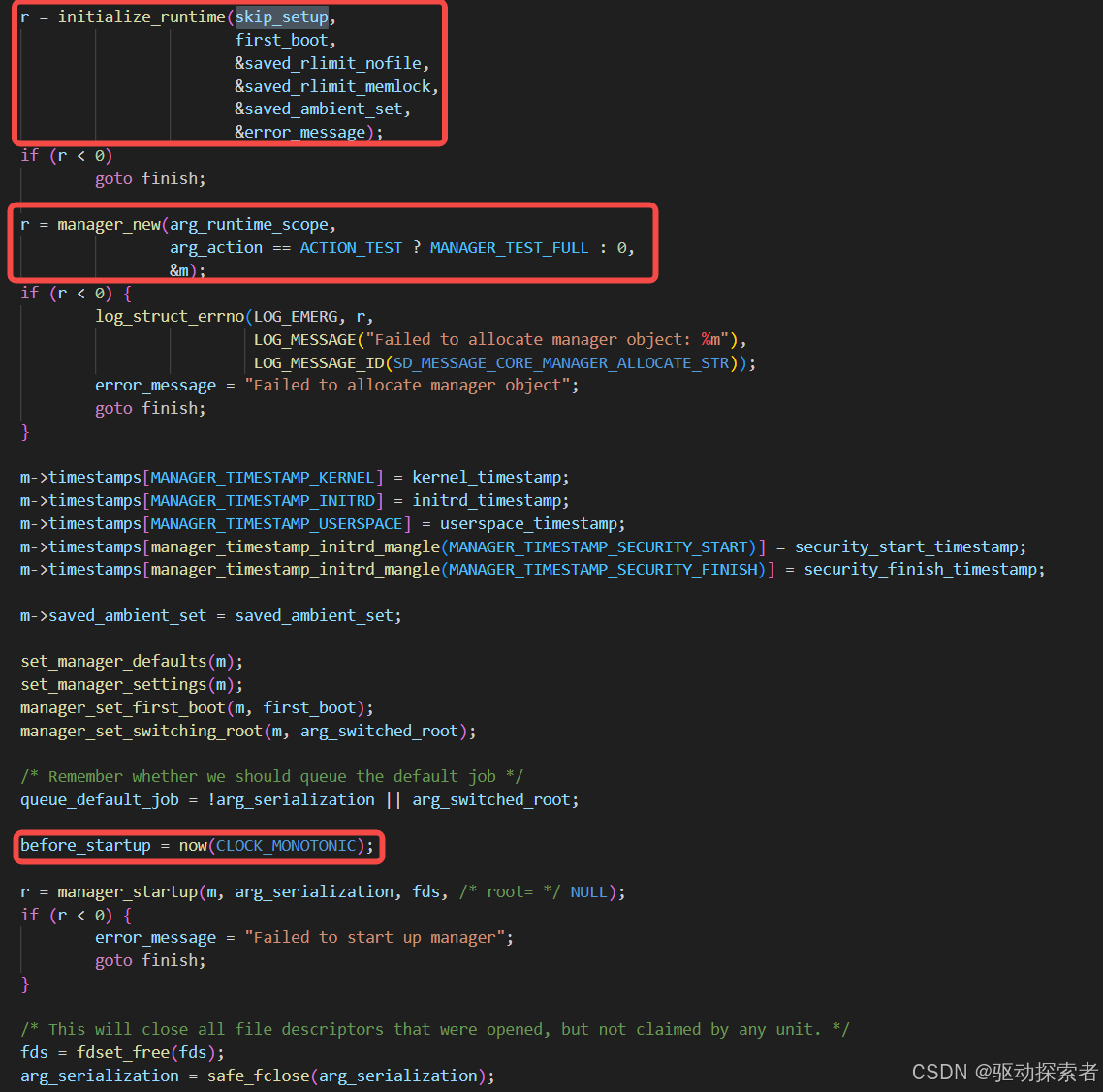Click SD_MESSAGE_CORE_MANAGER_ALLOCATE_STR constant
This screenshot has height=1092, width=1103.
click(x=560, y=362)
